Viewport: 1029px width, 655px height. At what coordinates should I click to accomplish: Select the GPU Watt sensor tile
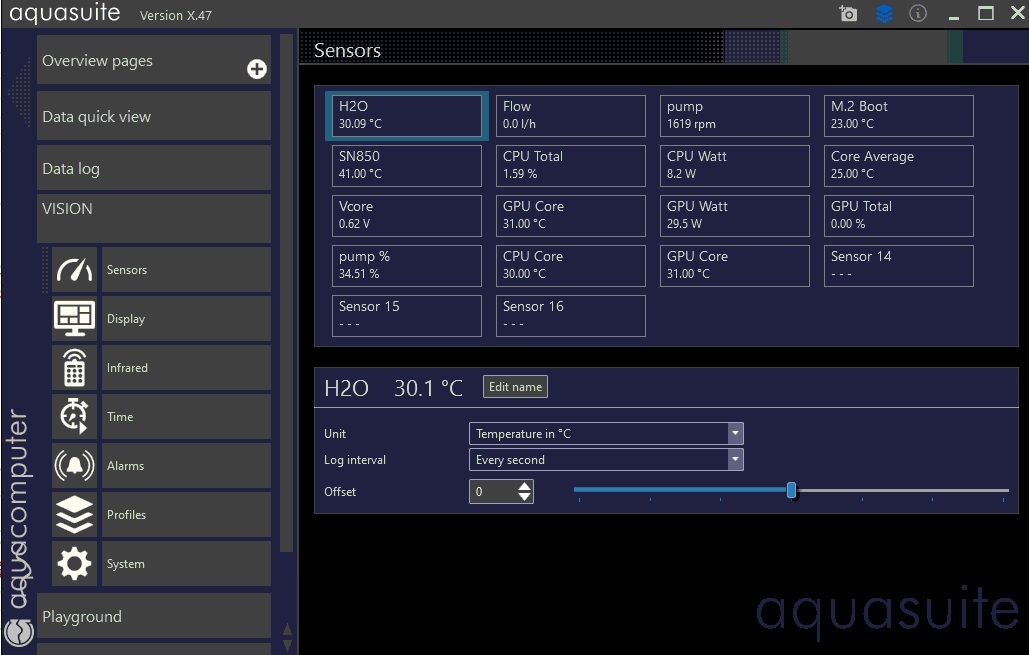click(x=734, y=216)
